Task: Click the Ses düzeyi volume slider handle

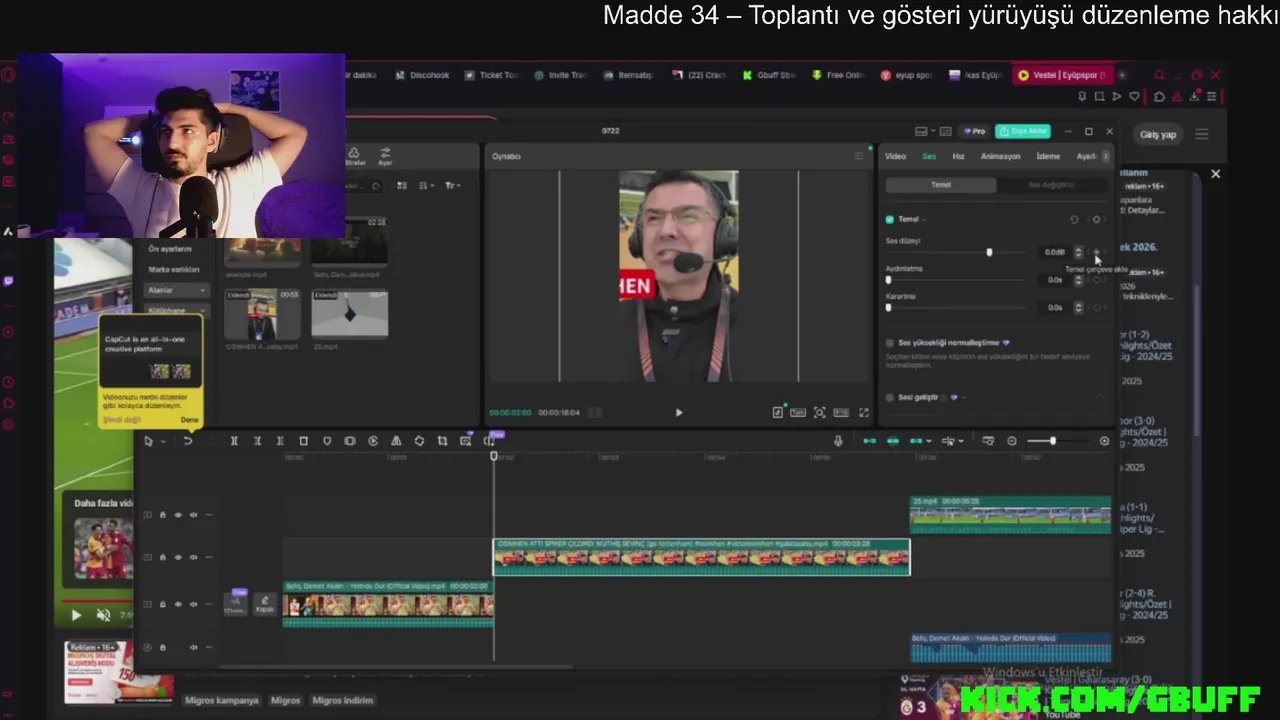Action: tap(989, 252)
